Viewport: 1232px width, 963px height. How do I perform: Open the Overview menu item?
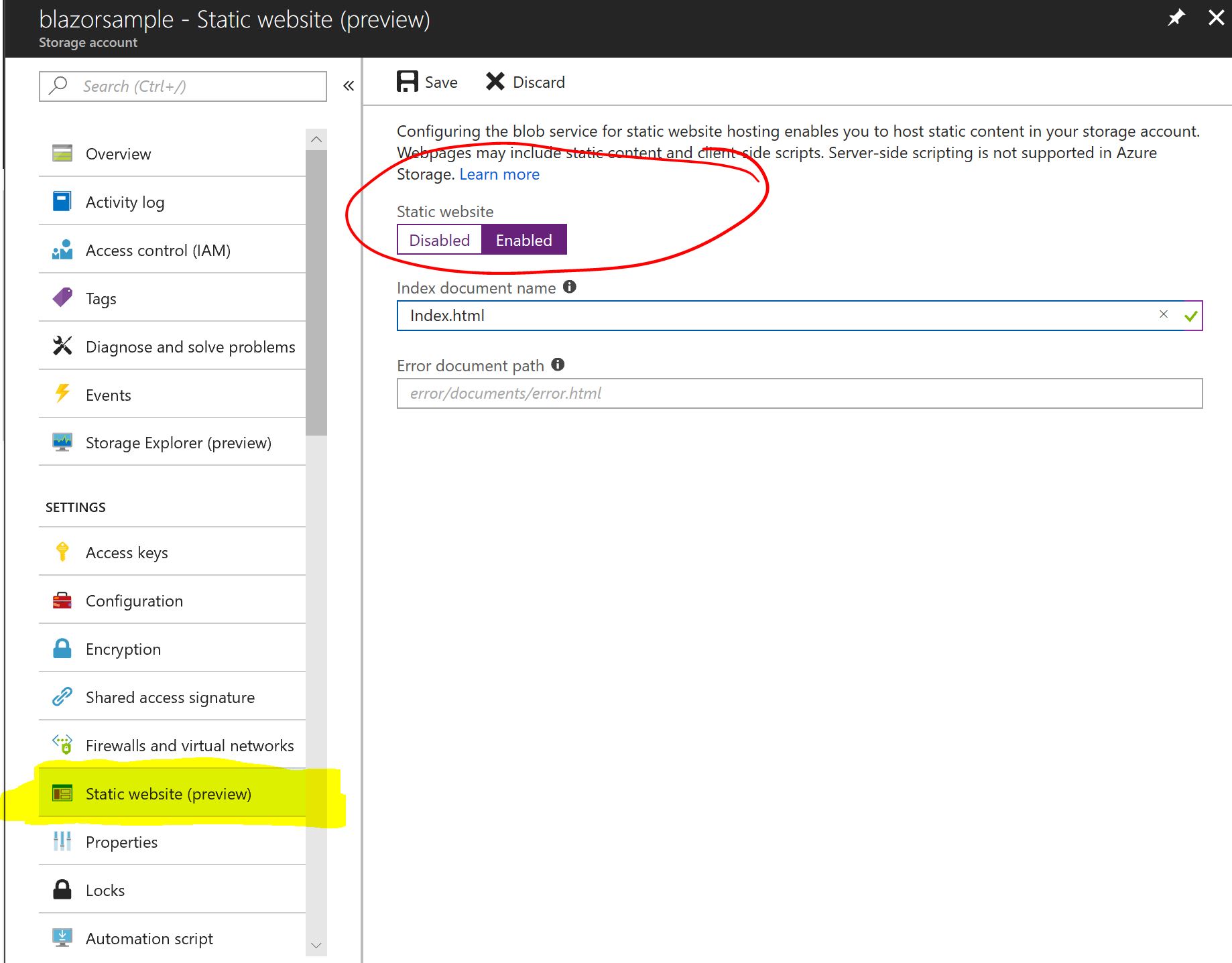point(172,153)
